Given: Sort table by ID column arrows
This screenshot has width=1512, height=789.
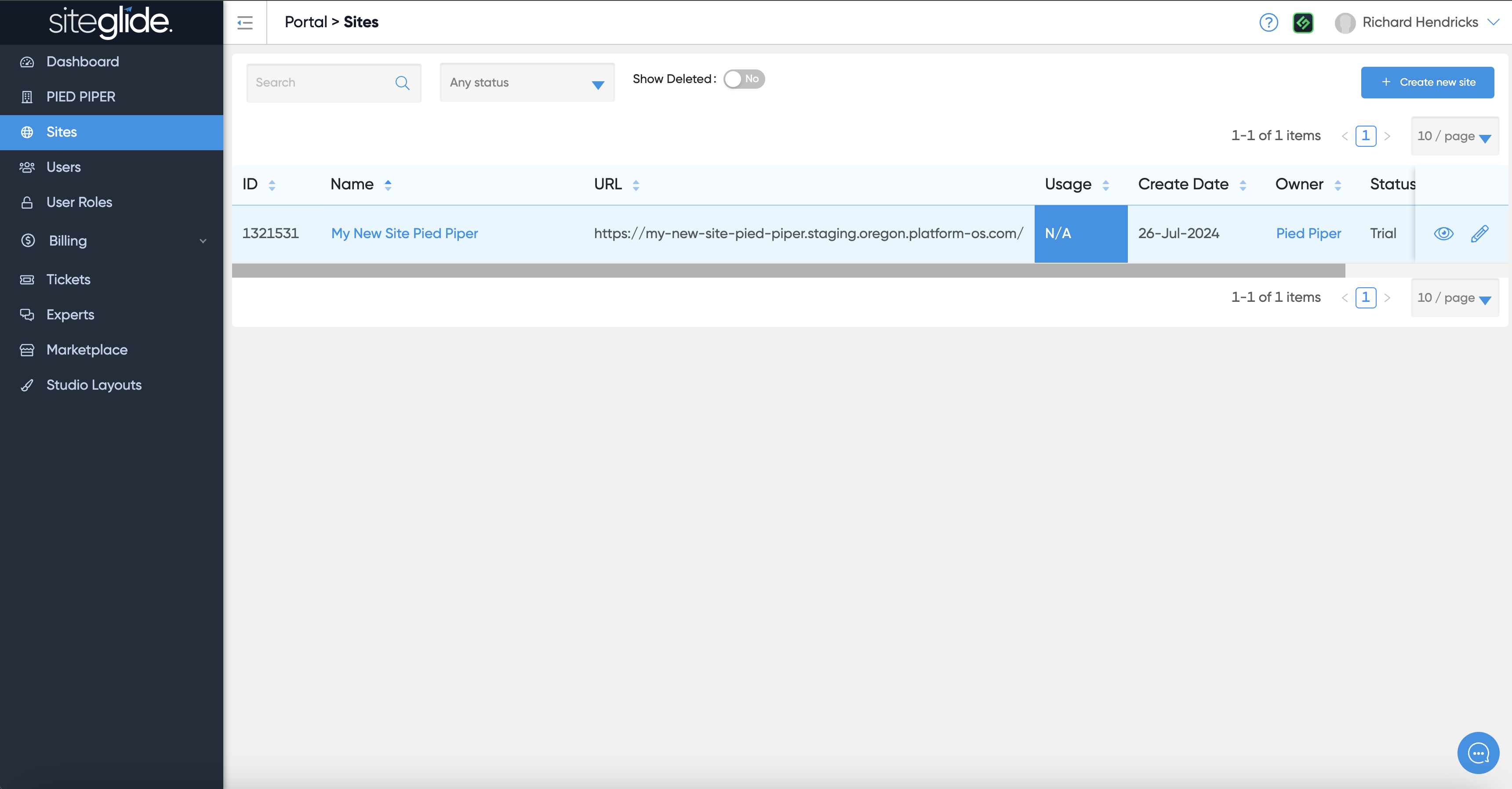Looking at the screenshot, I should (272, 185).
